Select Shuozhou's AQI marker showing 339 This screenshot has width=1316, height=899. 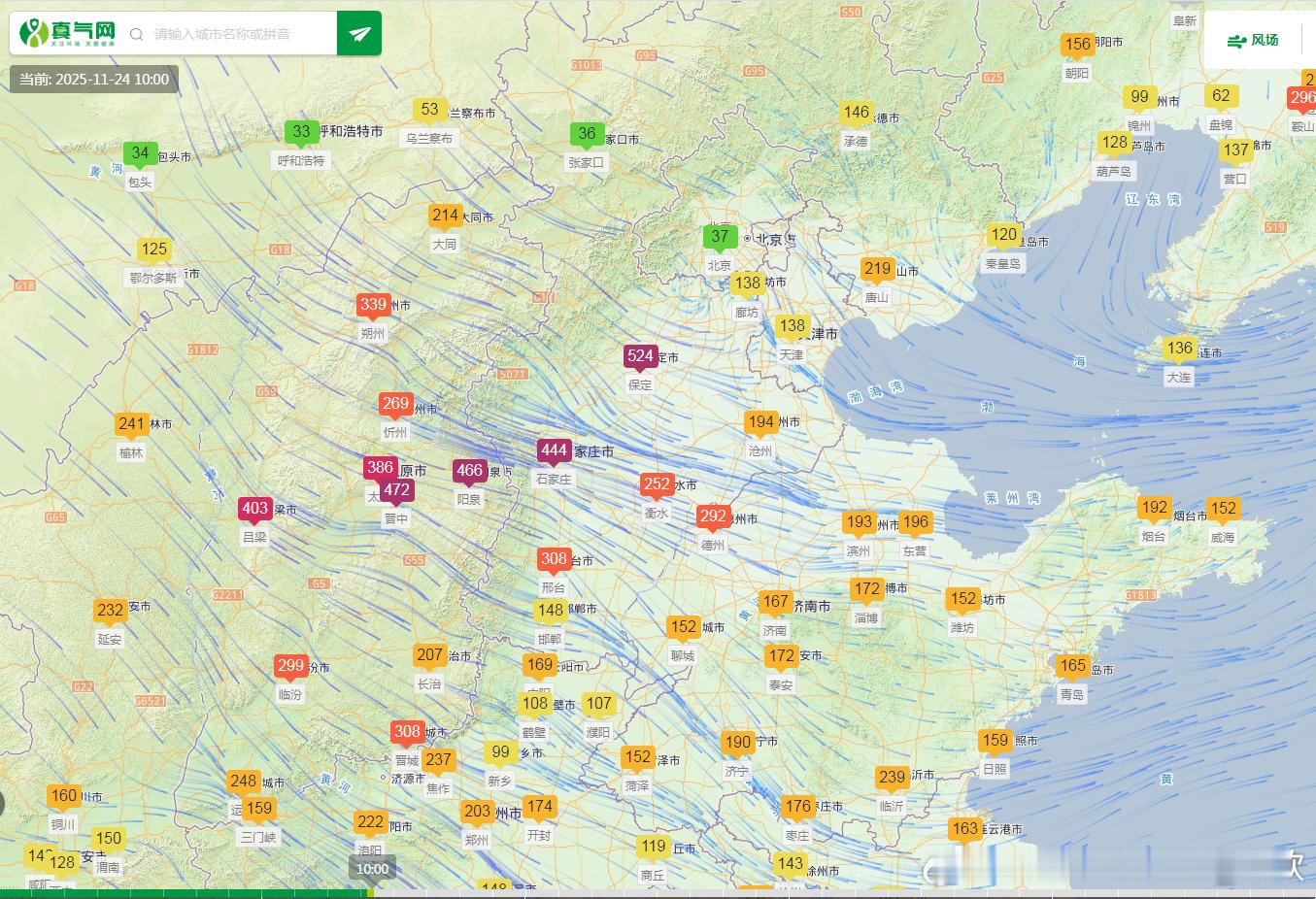tap(373, 307)
